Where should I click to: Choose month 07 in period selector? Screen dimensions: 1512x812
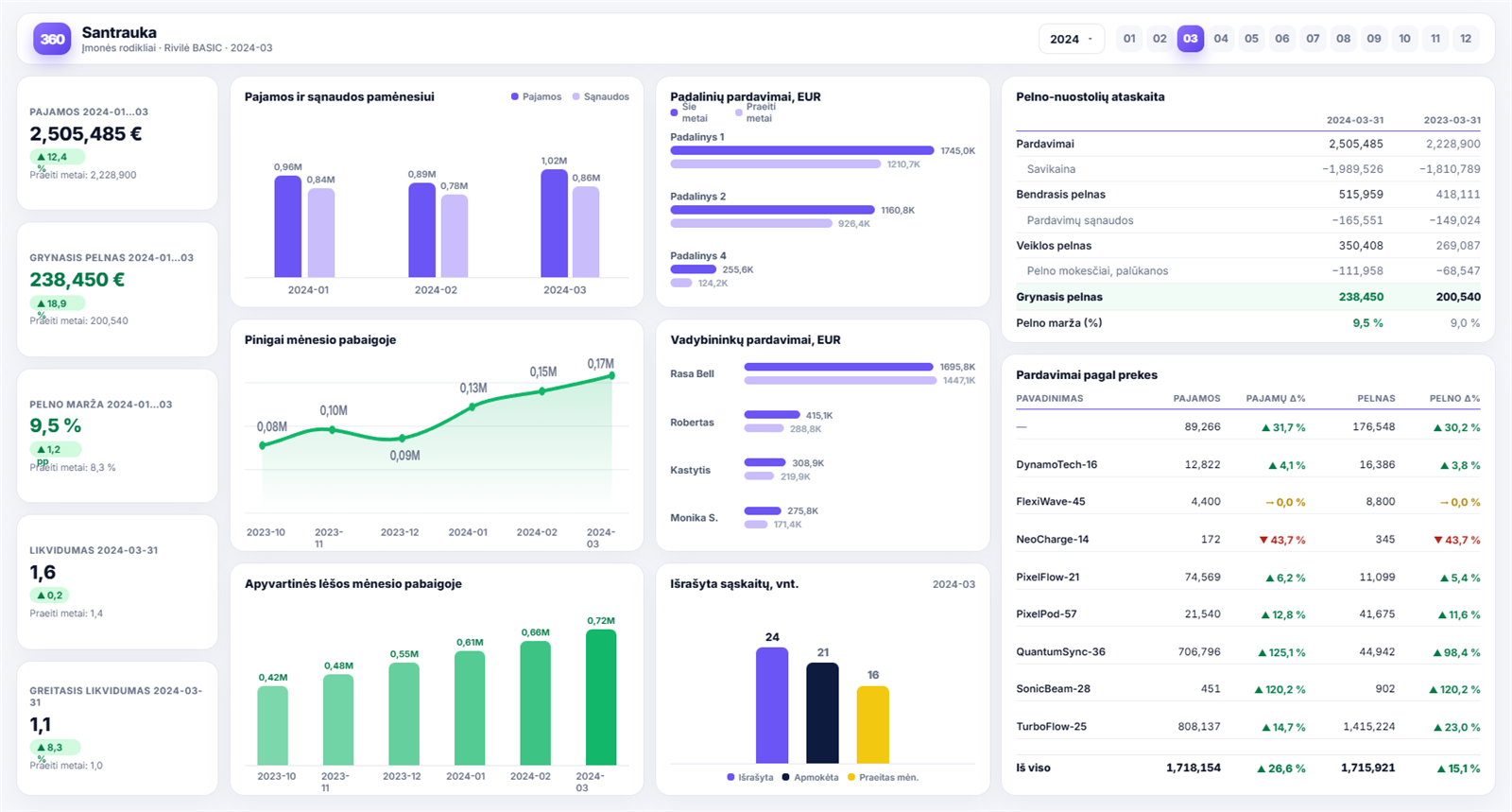[1313, 39]
